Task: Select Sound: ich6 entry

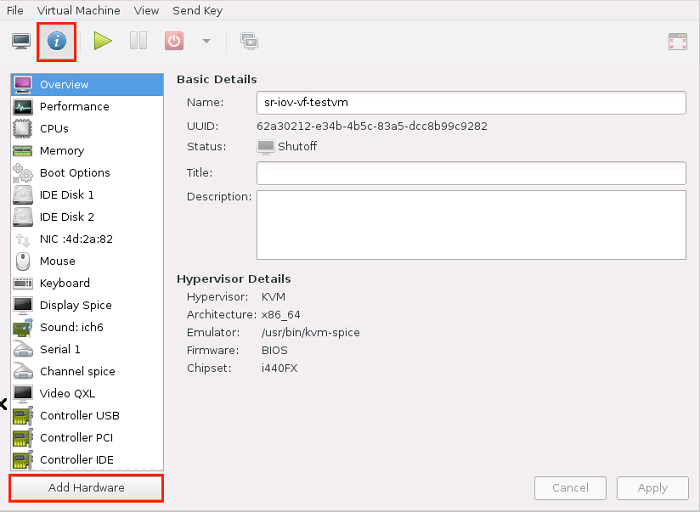Action: (87, 327)
